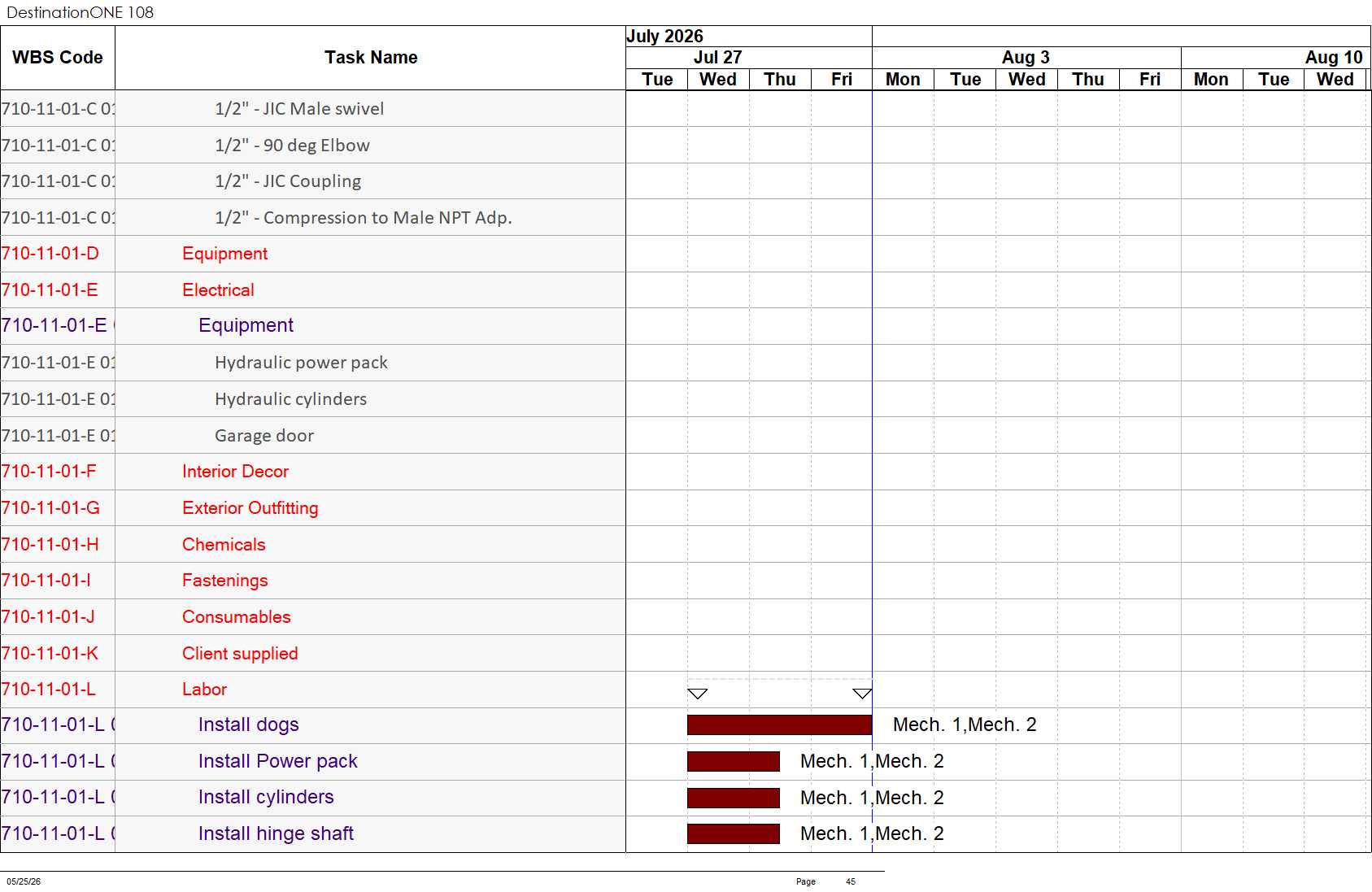Select the Fastenings task
Screen dimensions: 1372x892
tap(224, 581)
